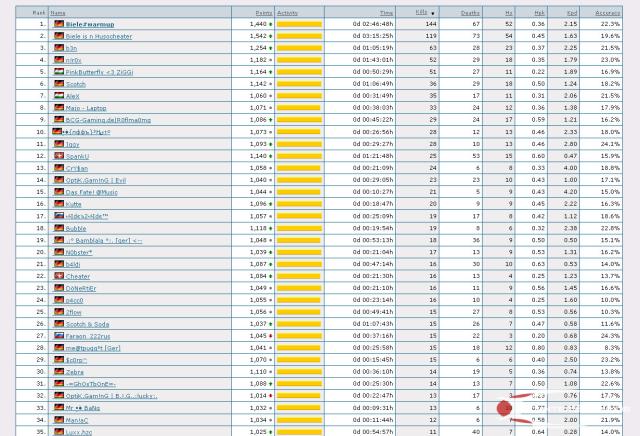The image size is (640, 436).
Task: Click the Swiss flag next to SpankU
Action: (58, 156)
